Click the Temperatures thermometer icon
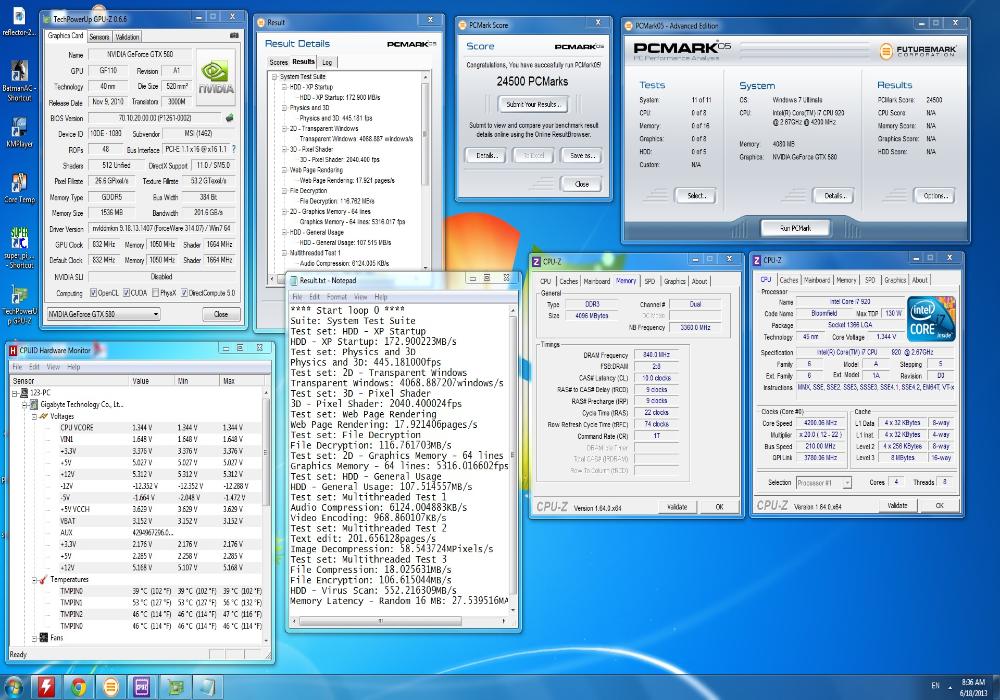 (43, 580)
